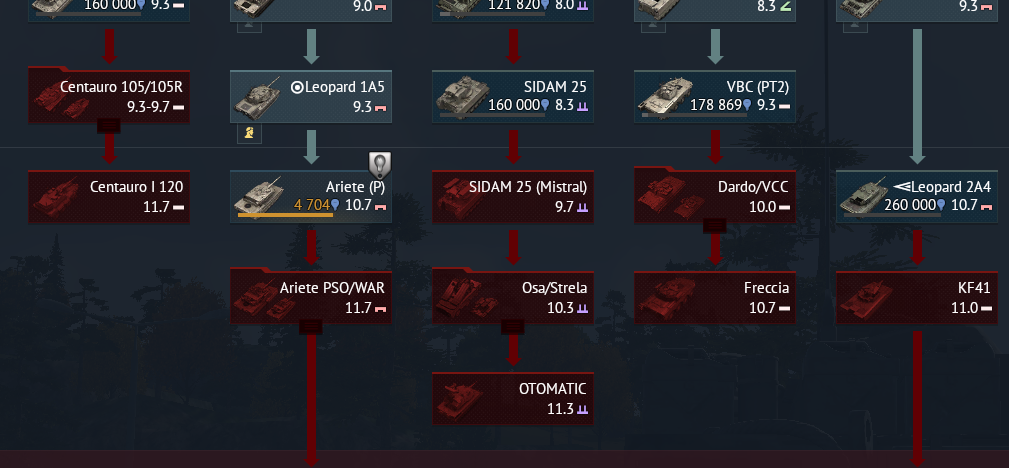The width and height of the screenshot is (1009, 468).
Task: Click the red OTOMATIC vehicle silhouette
Action: [459, 399]
